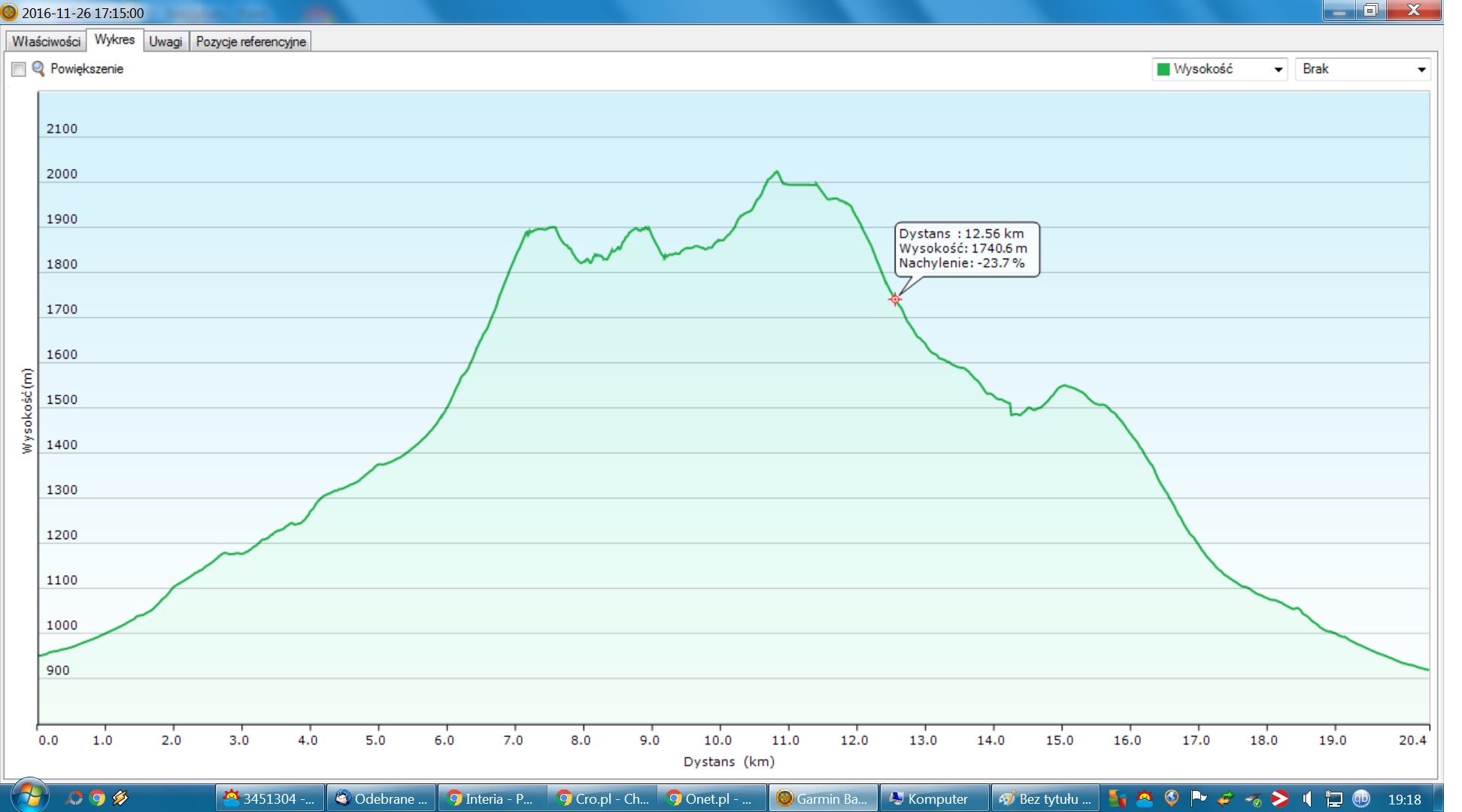Click the network connection tray icon
The height and width of the screenshot is (812, 1462).
tap(1334, 798)
